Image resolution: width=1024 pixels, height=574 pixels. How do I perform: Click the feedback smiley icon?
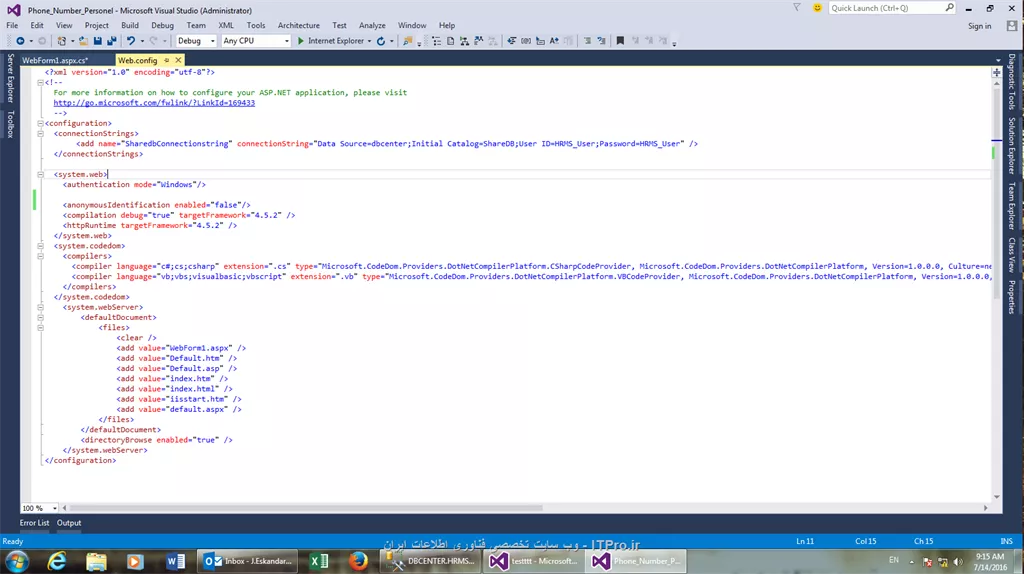[x=817, y=8]
